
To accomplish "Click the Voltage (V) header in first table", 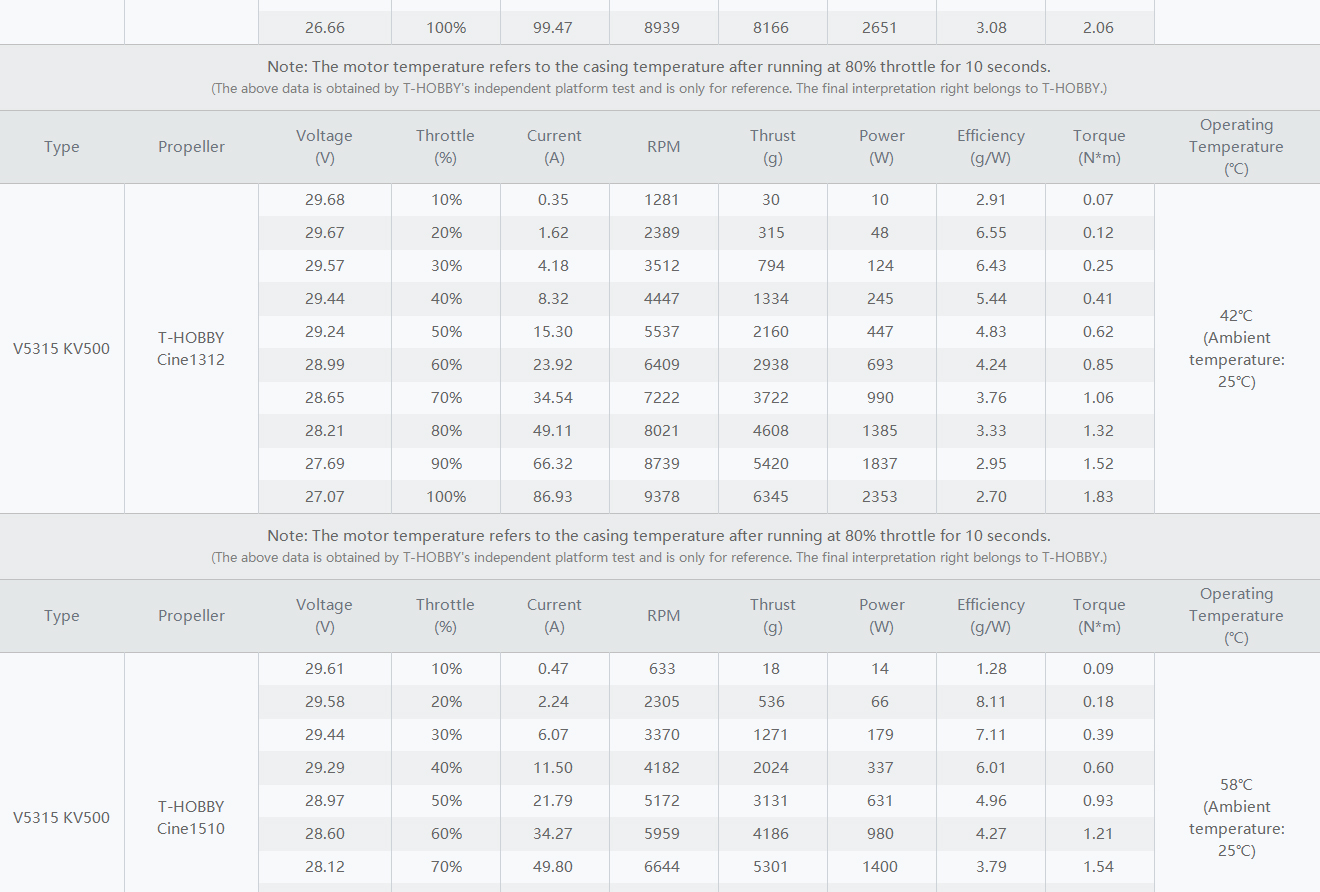I will click(324, 146).
